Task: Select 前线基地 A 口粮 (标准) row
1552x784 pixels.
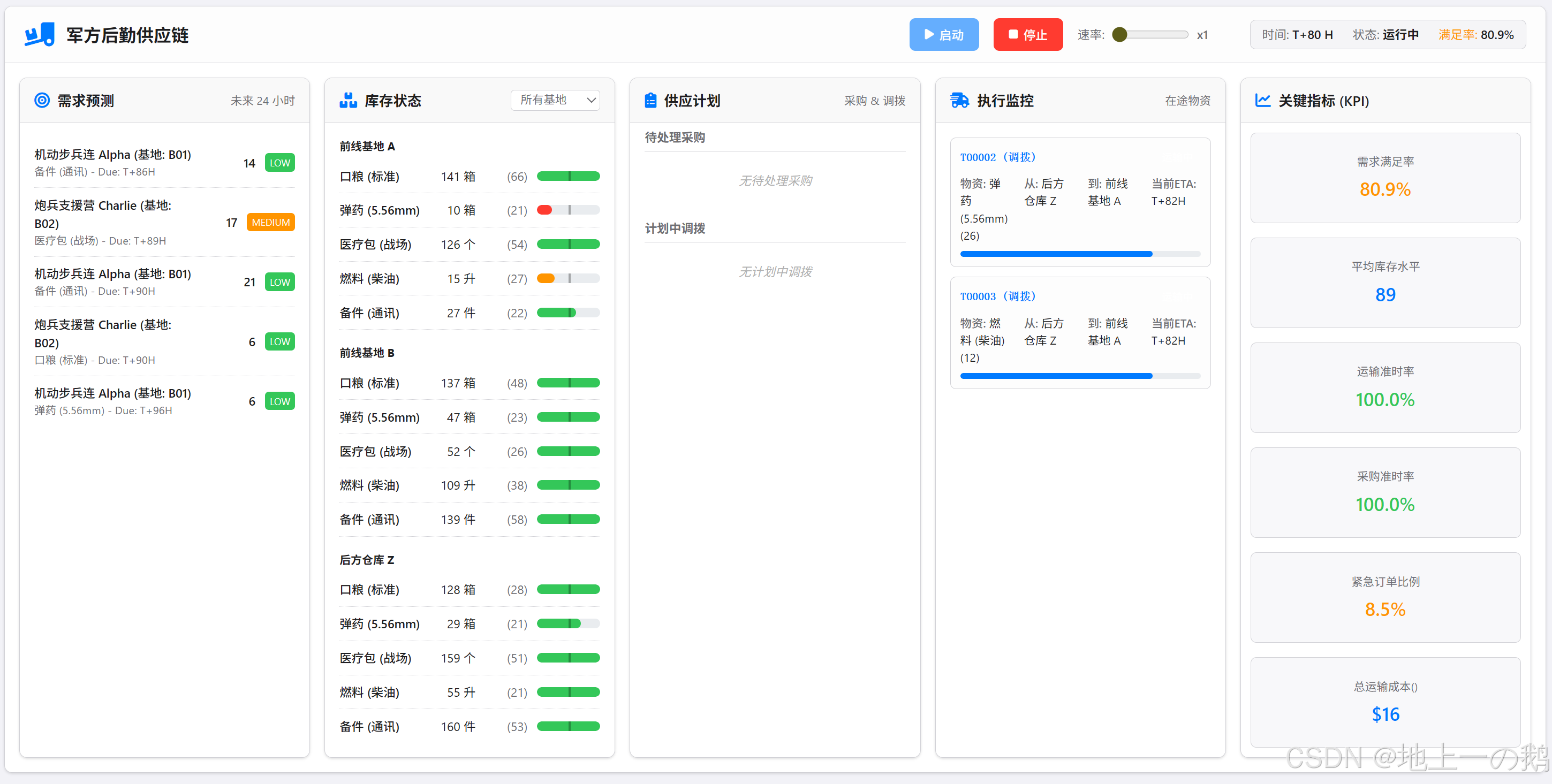Action: pyautogui.click(x=470, y=177)
